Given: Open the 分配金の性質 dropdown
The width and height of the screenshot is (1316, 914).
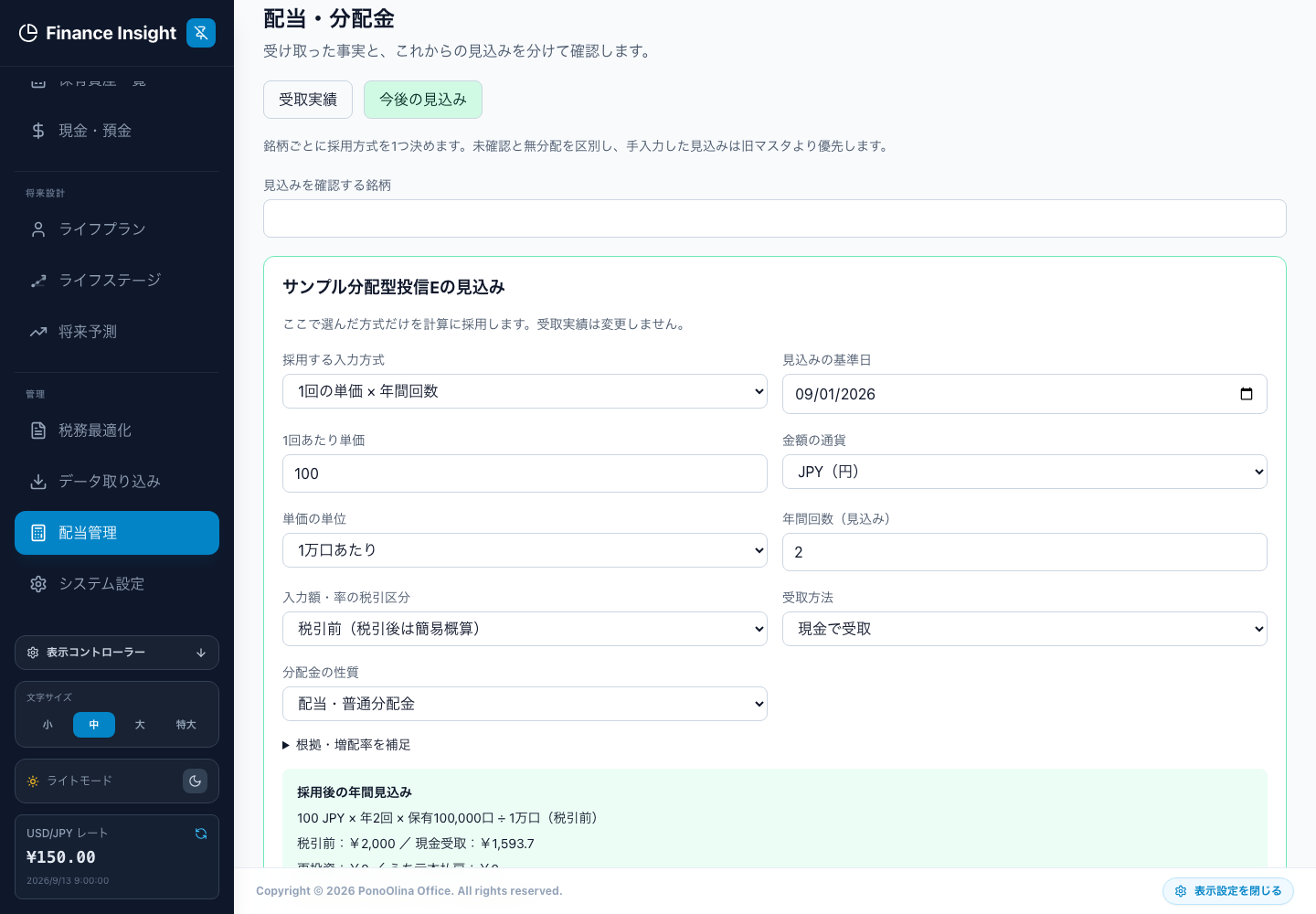Looking at the screenshot, I should (x=525, y=704).
